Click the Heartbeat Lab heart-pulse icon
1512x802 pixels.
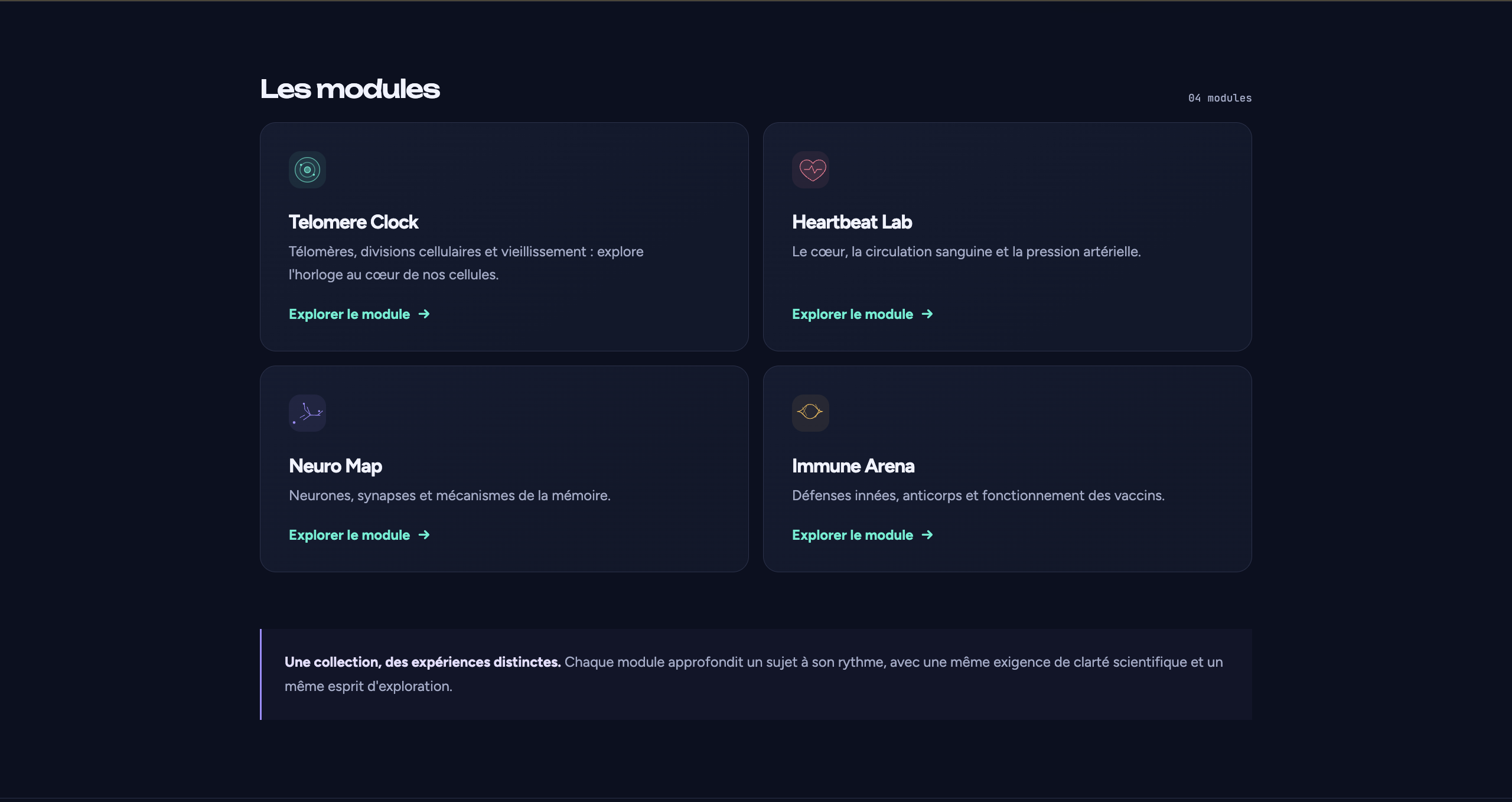pos(810,170)
